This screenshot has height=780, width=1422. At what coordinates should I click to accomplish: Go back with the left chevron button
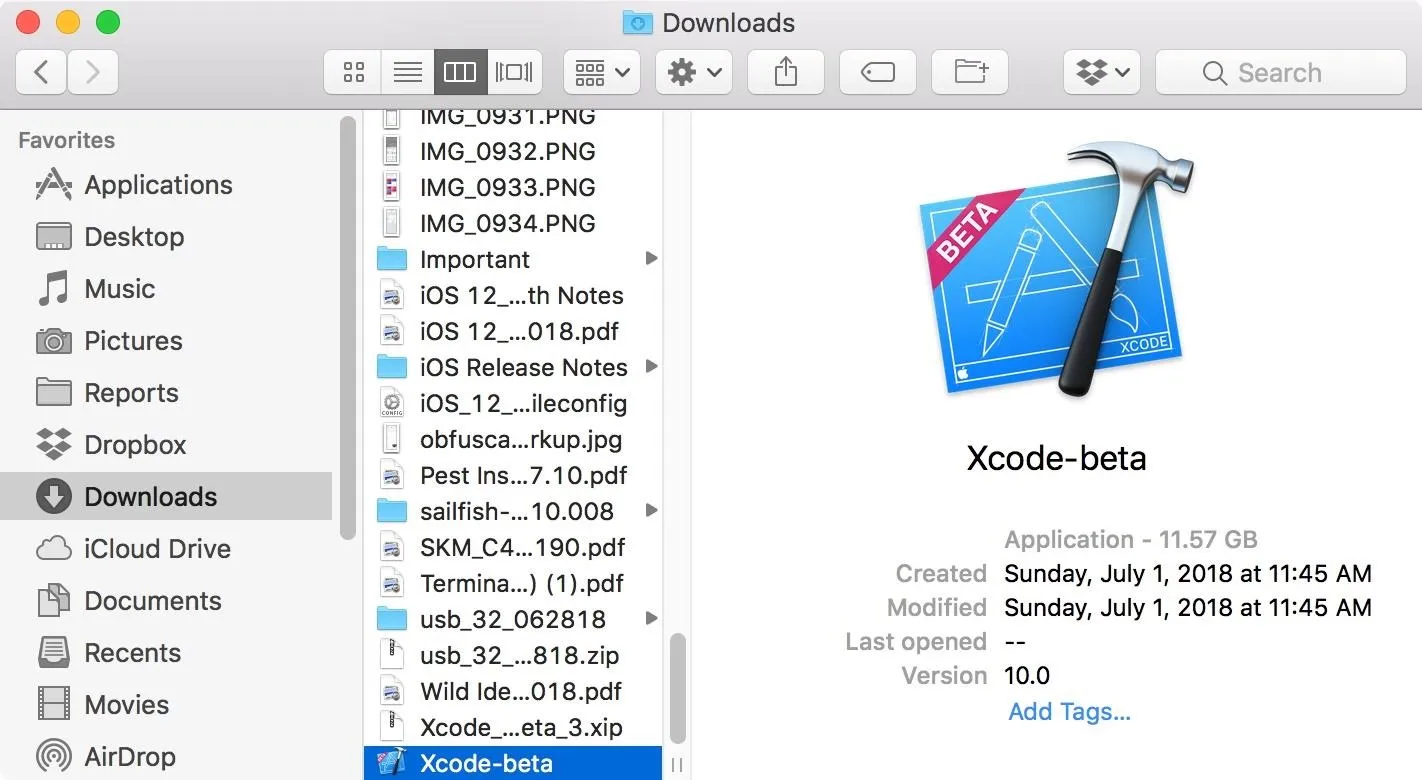[x=42, y=72]
